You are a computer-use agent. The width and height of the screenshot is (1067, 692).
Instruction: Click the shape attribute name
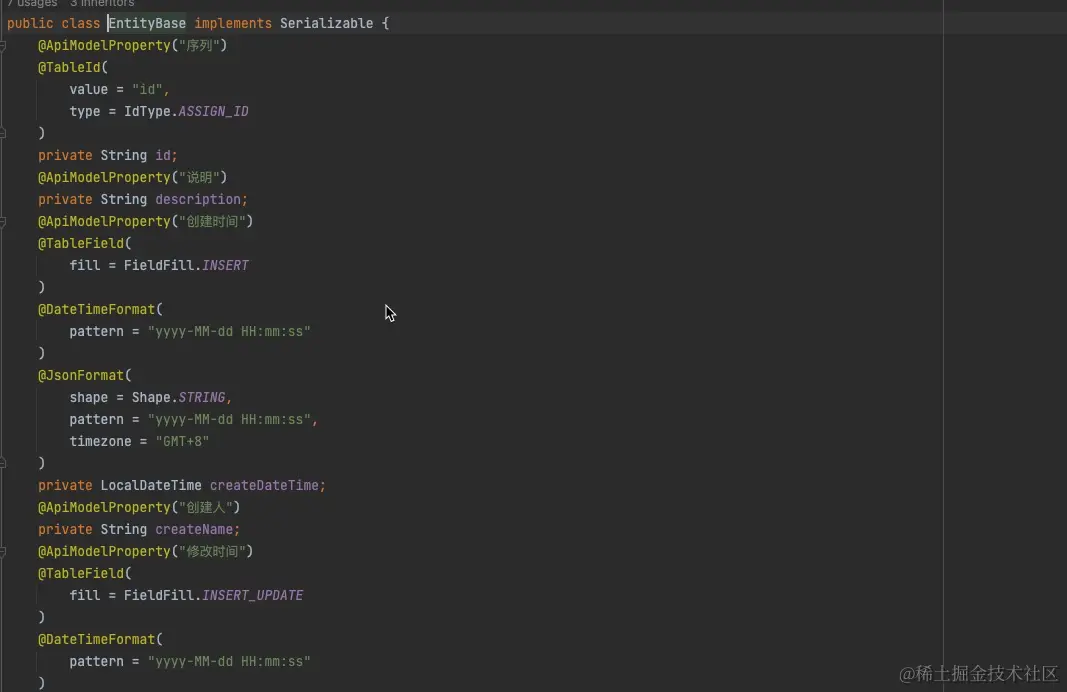(x=88, y=397)
